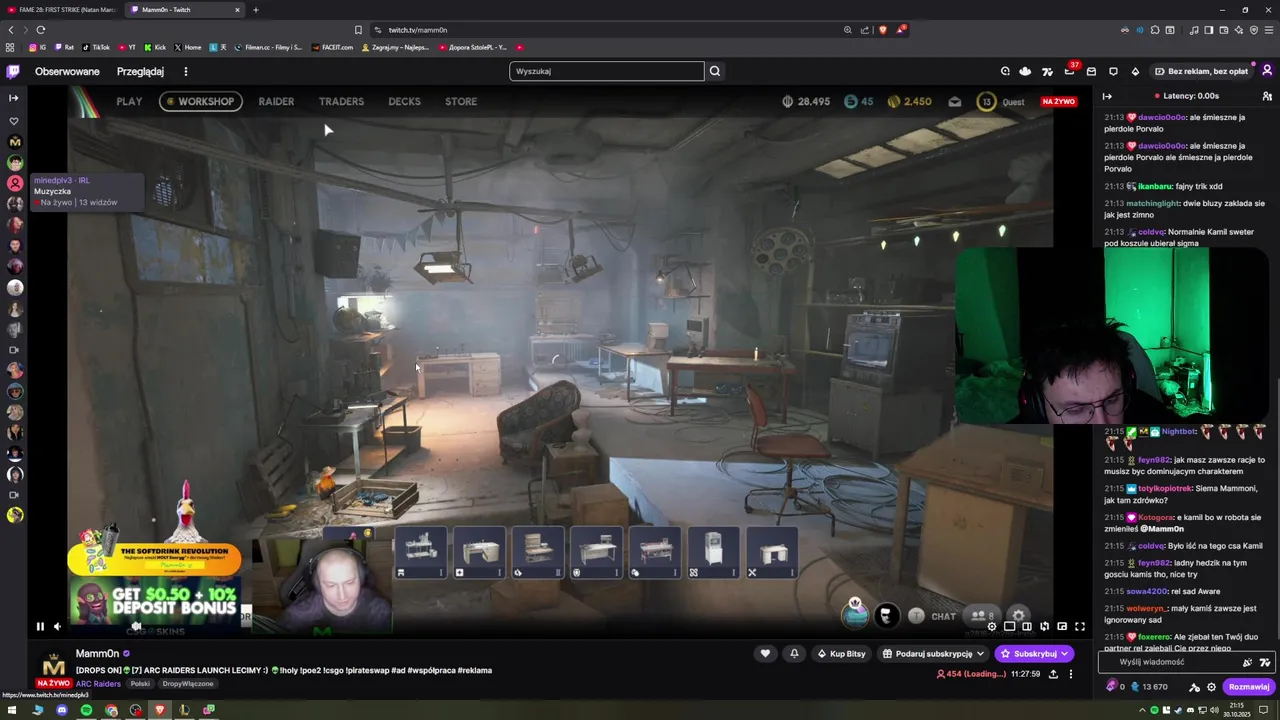Viewport: 1280px width, 720px height.
Task: Select the MammOn - Twitch browser tab
Action: pos(183,10)
